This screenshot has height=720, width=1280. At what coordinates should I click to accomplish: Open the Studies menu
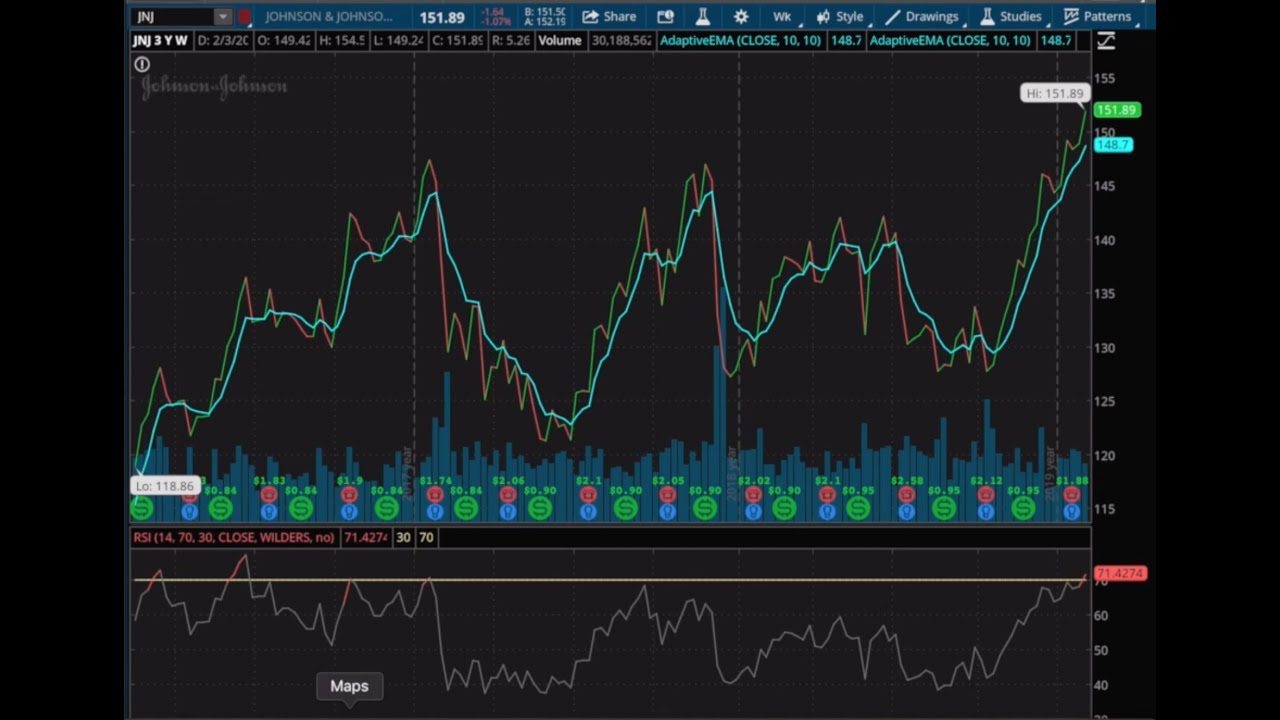[1011, 17]
